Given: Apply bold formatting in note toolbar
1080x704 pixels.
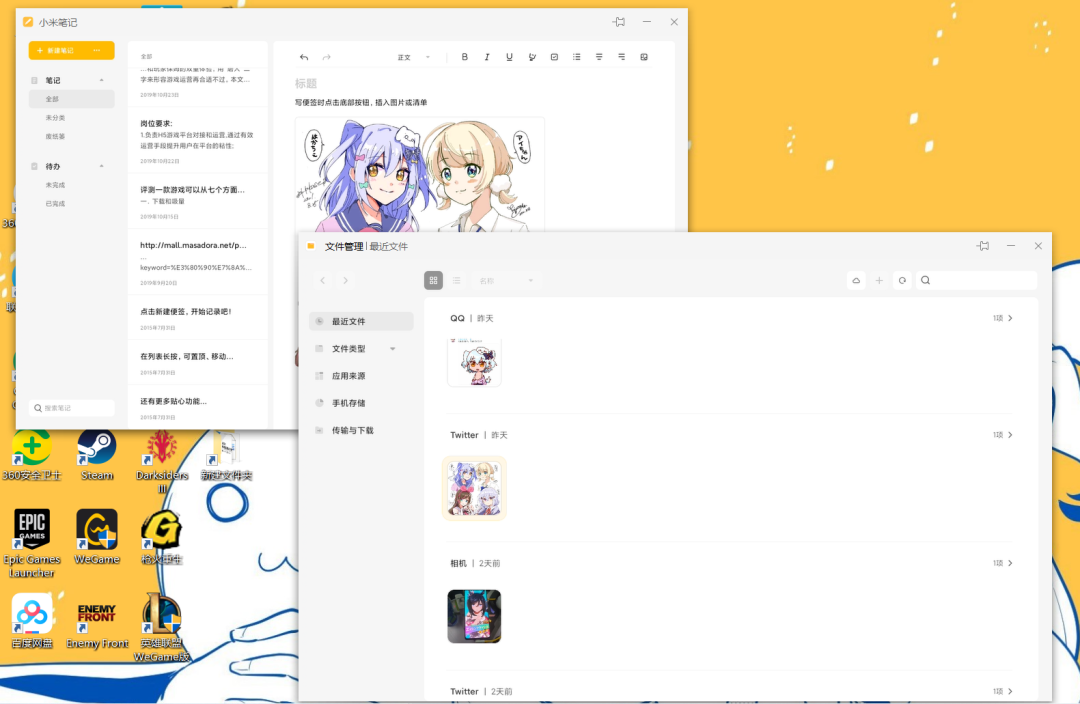Looking at the screenshot, I should [x=464, y=57].
